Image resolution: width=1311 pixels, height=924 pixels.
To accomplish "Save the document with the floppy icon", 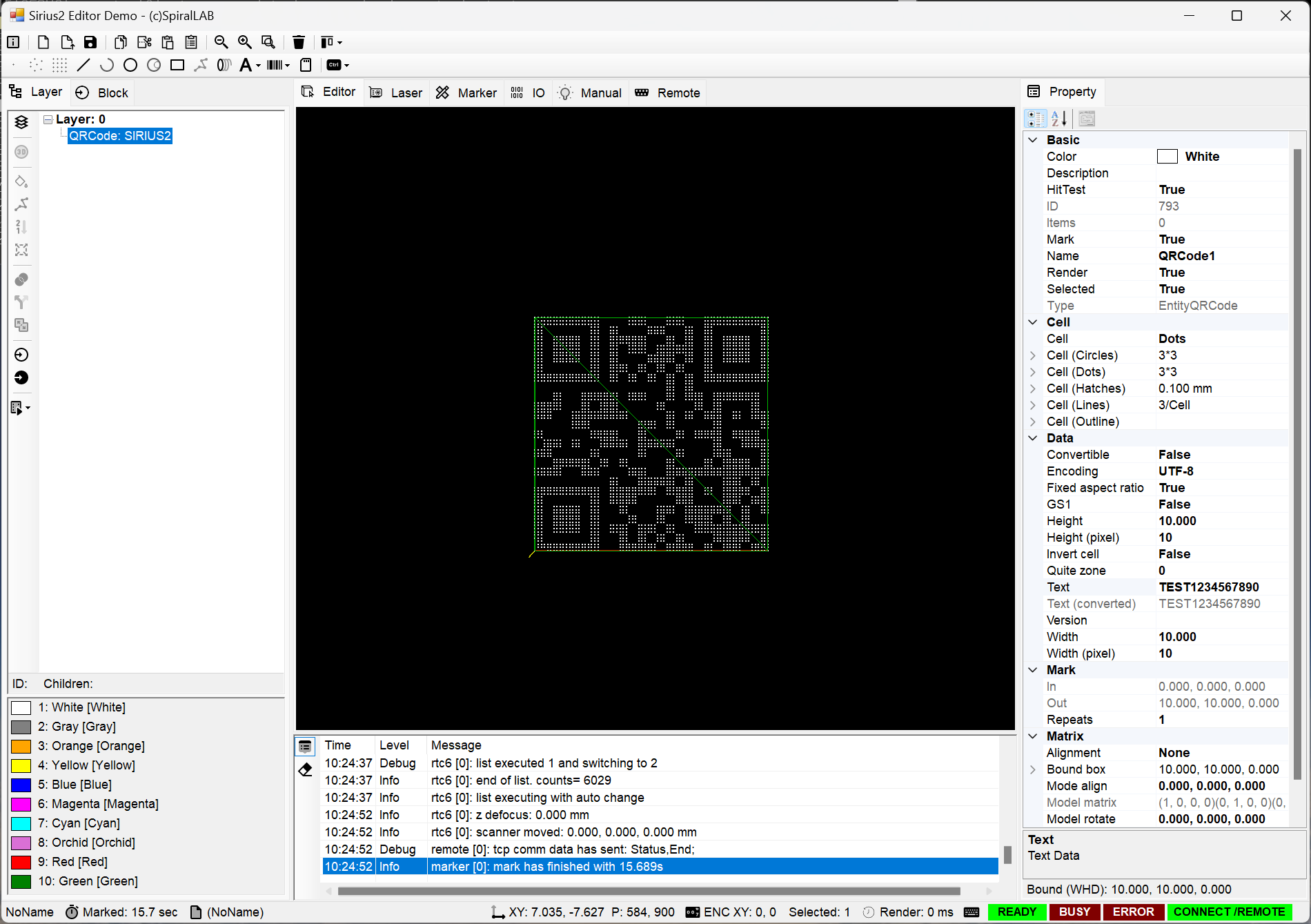I will (x=90, y=42).
